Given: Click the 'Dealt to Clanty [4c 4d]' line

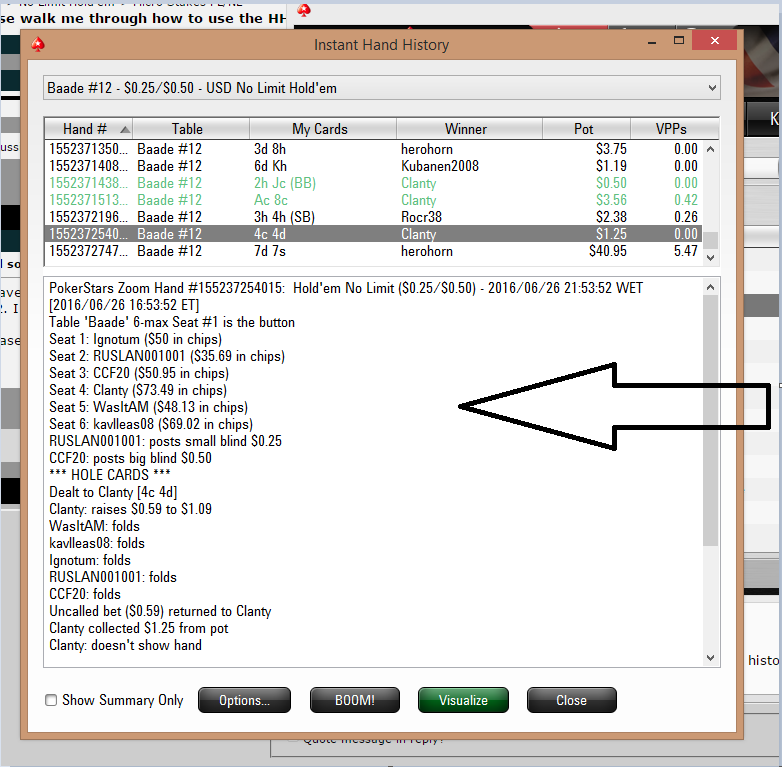Looking at the screenshot, I should coord(113,492).
